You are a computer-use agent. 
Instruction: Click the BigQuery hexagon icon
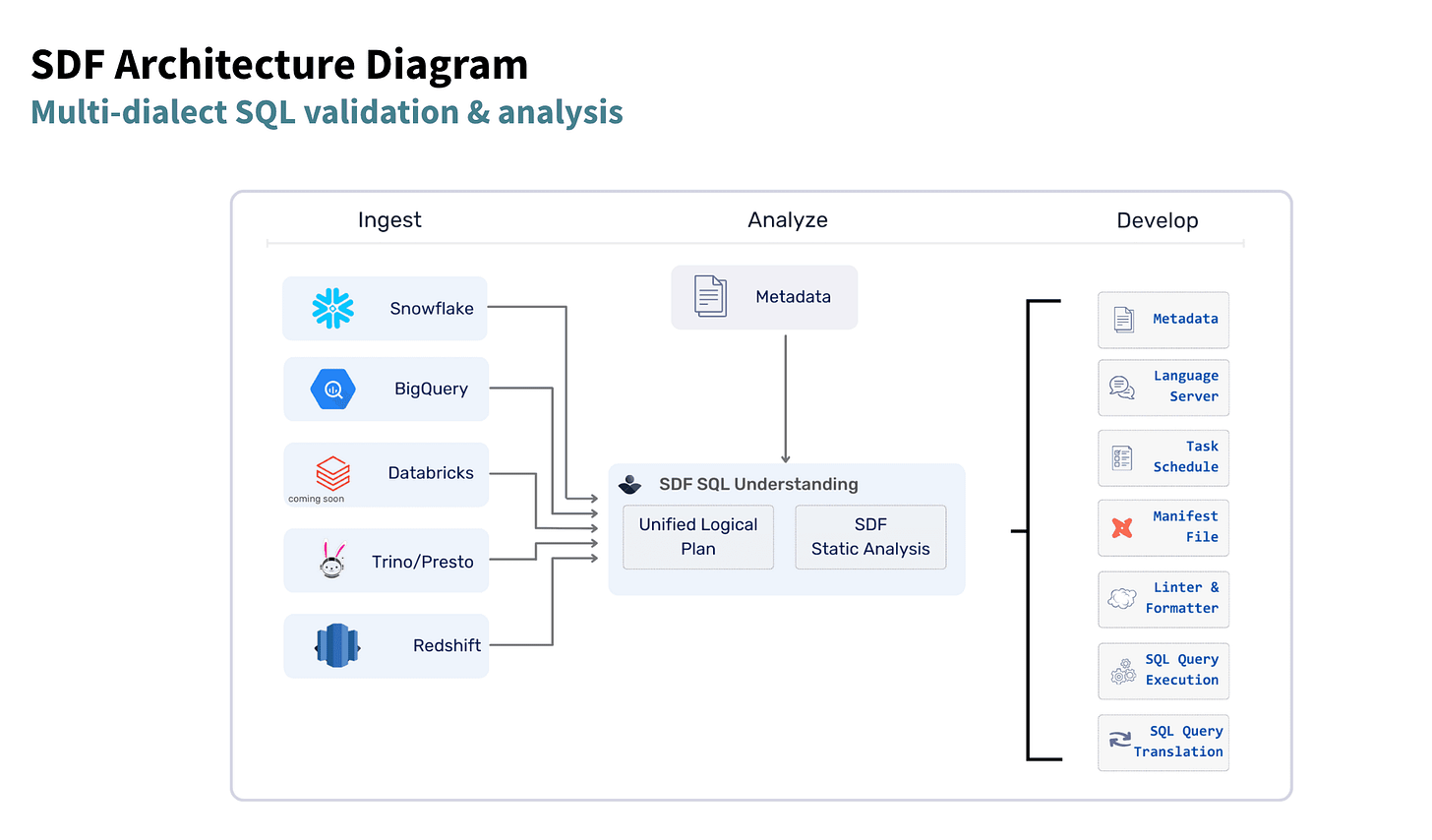tap(332, 390)
